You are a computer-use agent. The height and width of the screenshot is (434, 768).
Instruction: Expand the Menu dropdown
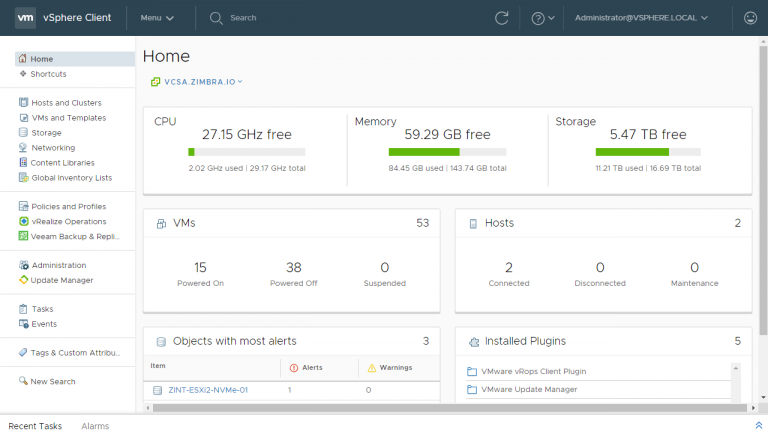[157, 18]
